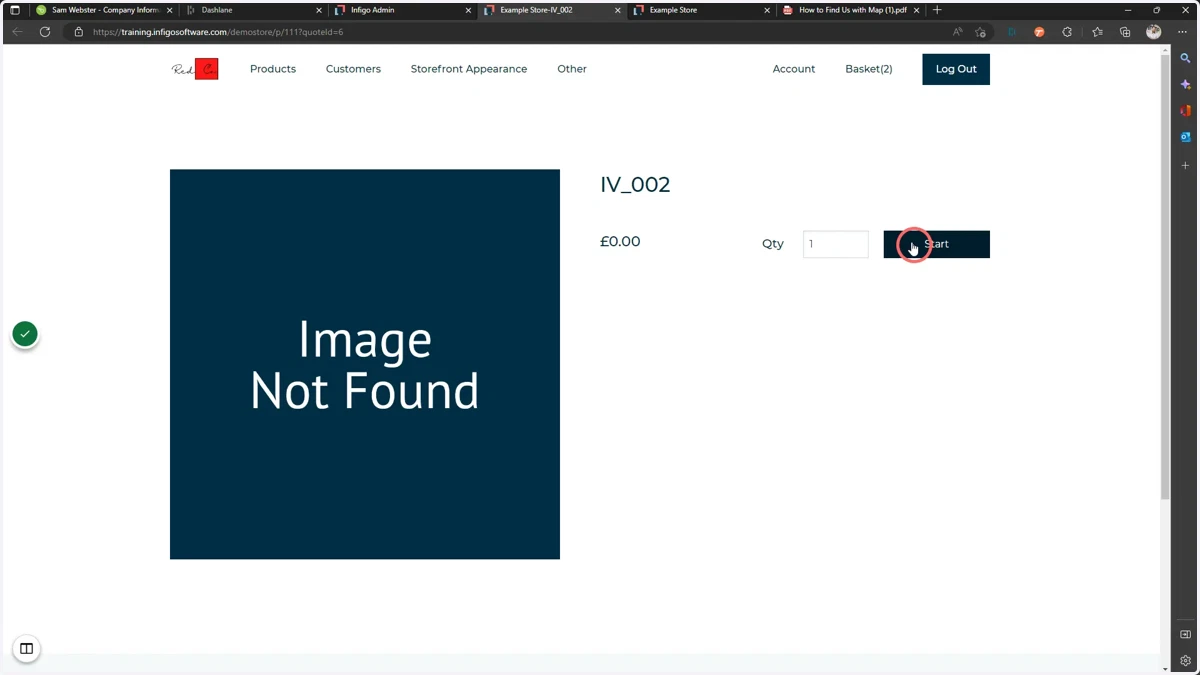The height and width of the screenshot is (675, 1200).
Task: Open the sidebar settings gear icon
Action: tap(1186, 660)
